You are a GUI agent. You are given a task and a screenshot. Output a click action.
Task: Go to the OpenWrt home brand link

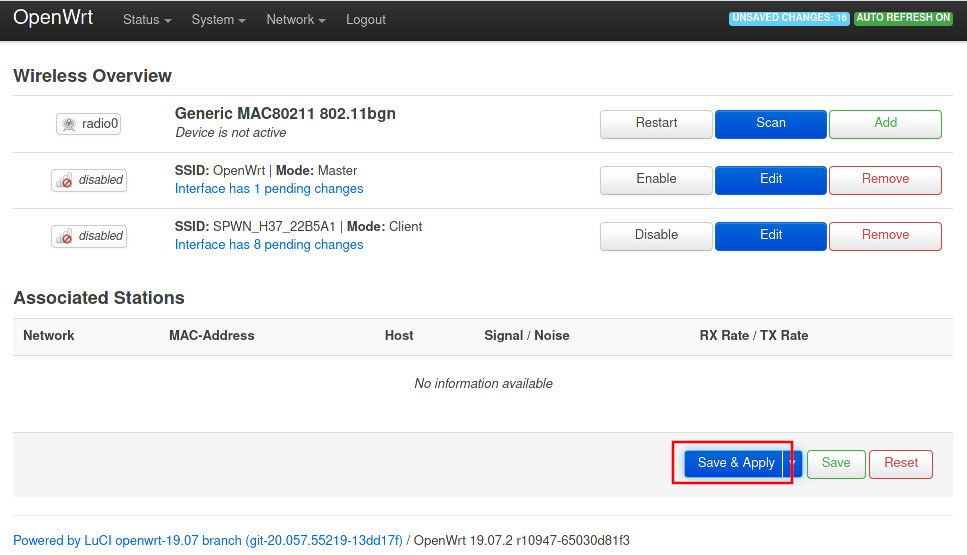tap(53, 17)
